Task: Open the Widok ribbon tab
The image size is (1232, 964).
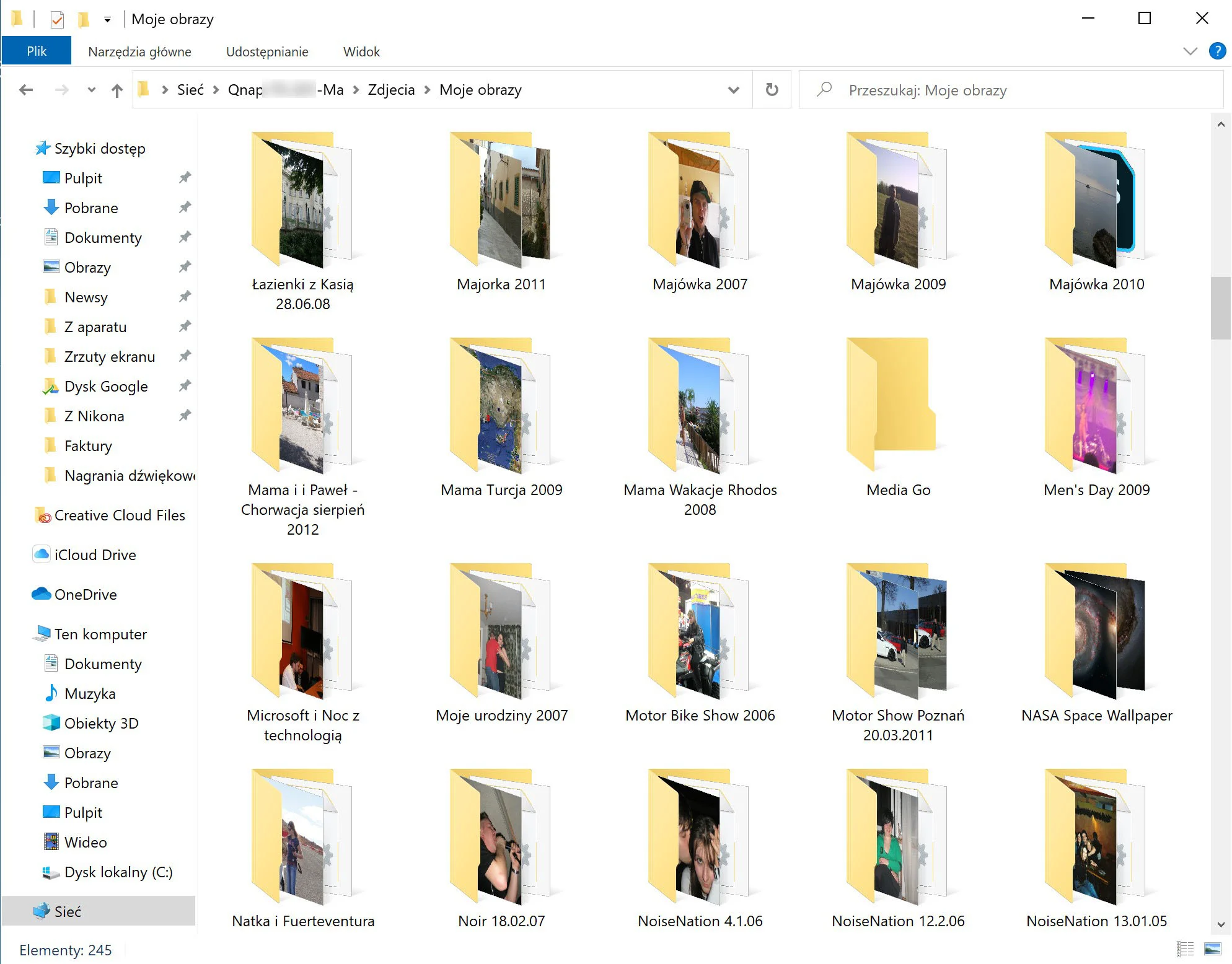Action: [361, 51]
